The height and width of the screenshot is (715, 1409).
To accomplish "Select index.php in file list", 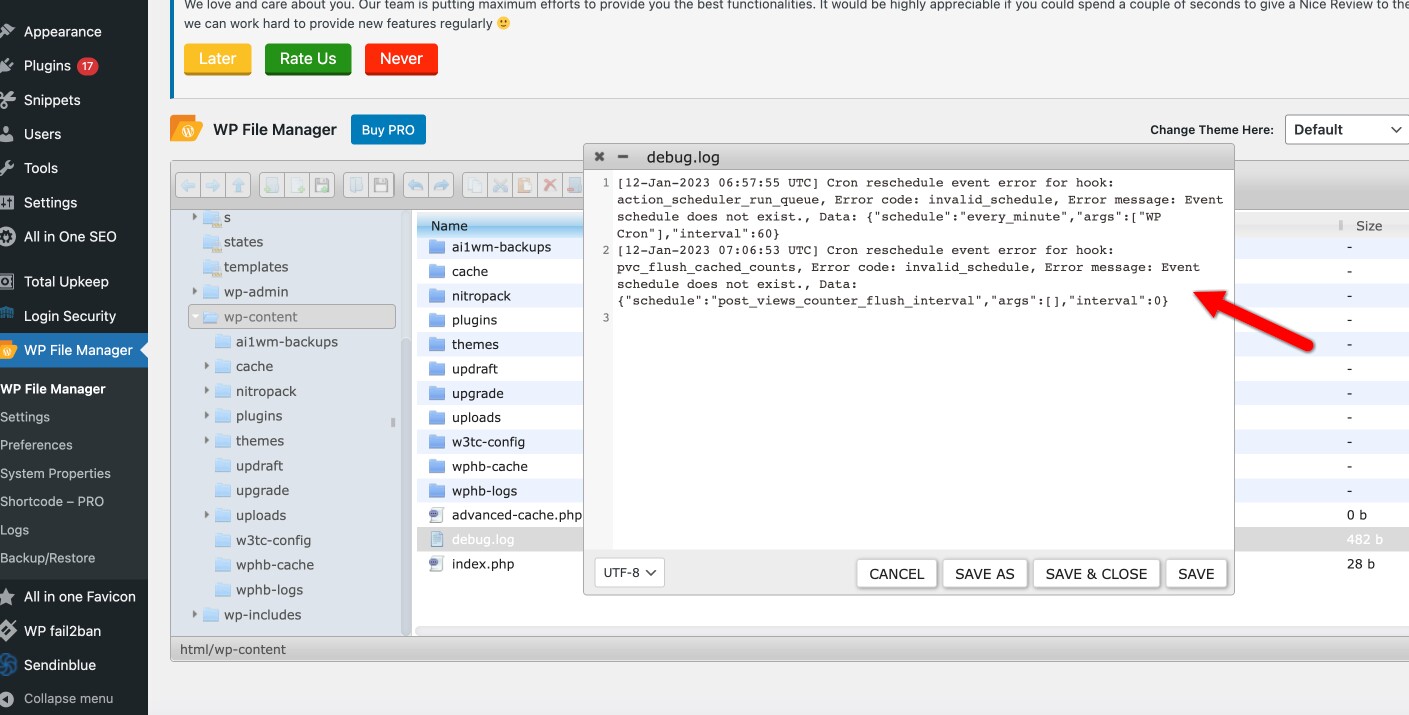I will 483,564.
